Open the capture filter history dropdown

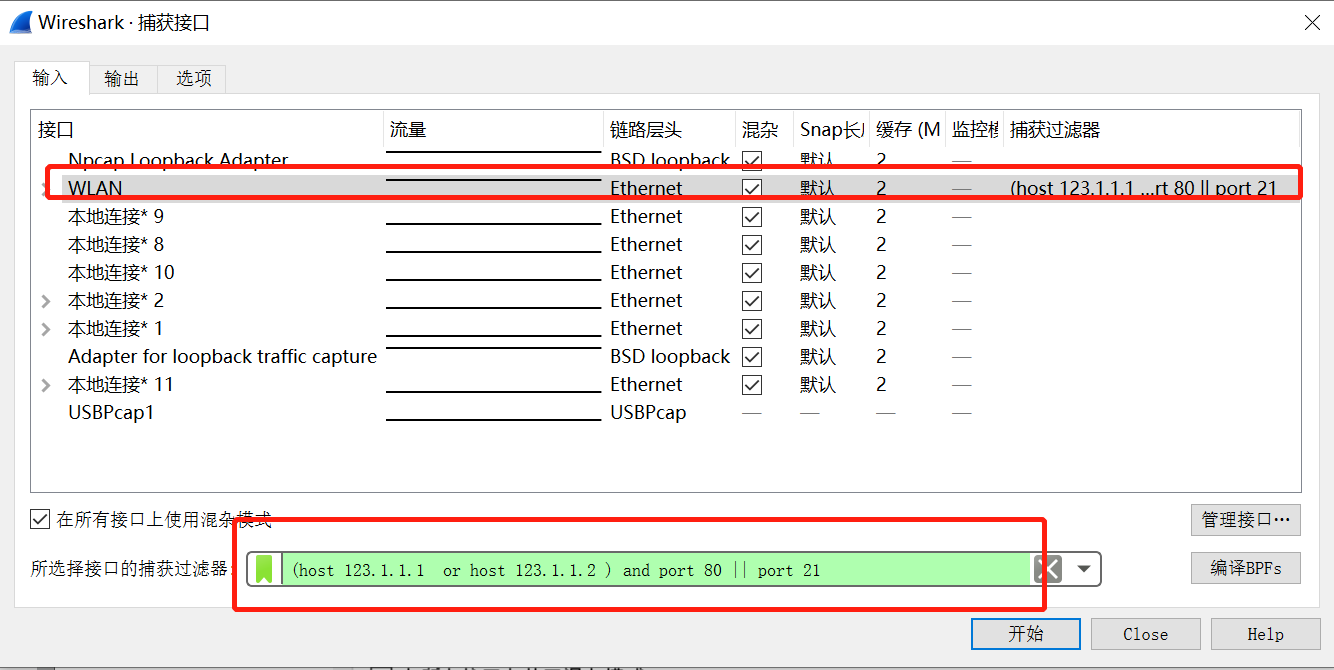(x=1083, y=569)
